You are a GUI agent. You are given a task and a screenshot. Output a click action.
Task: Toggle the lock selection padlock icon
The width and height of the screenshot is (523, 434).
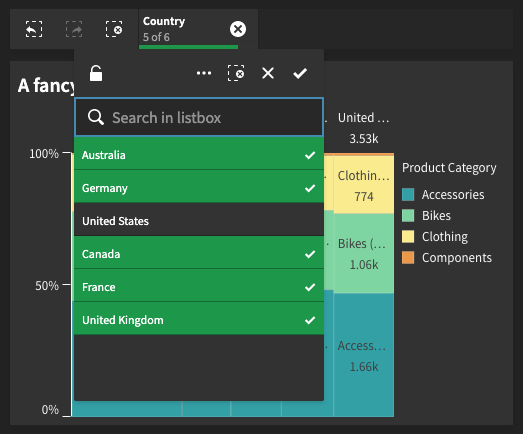[96, 73]
